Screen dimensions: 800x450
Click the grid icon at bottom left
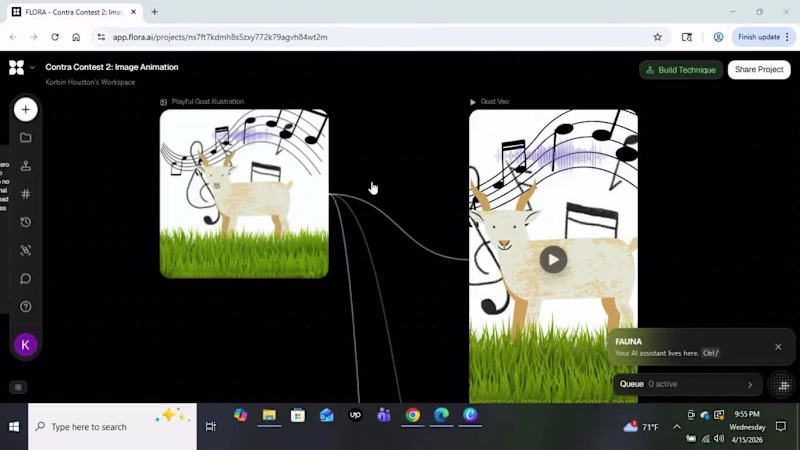18,387
